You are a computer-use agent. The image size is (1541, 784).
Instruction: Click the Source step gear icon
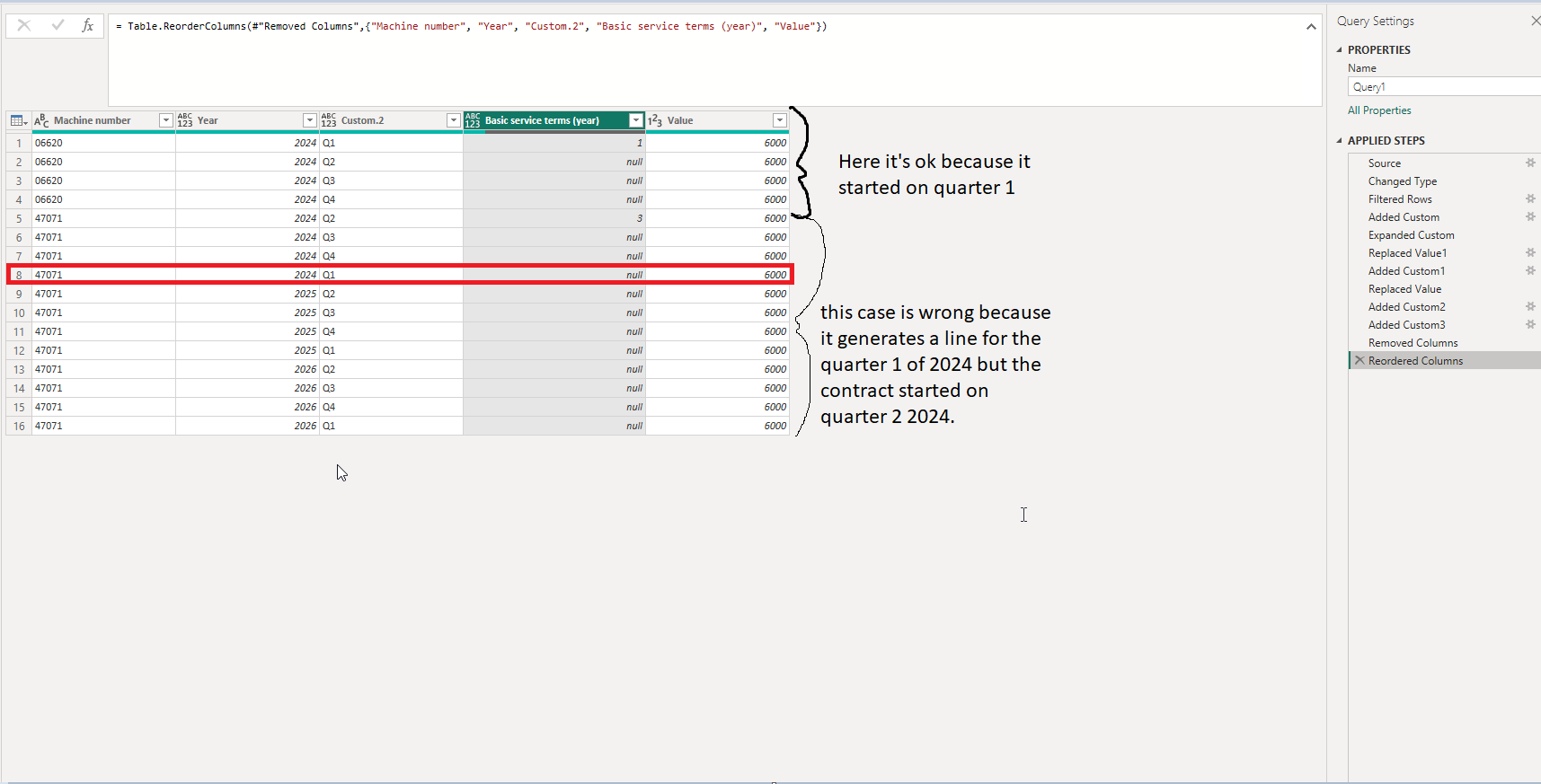coord(1530,163)
